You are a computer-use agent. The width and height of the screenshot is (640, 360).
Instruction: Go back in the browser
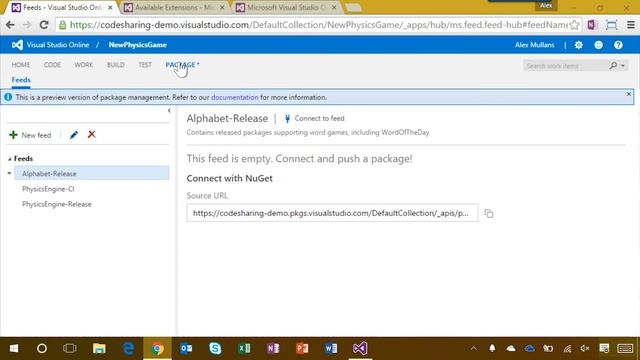pos(10,25)
